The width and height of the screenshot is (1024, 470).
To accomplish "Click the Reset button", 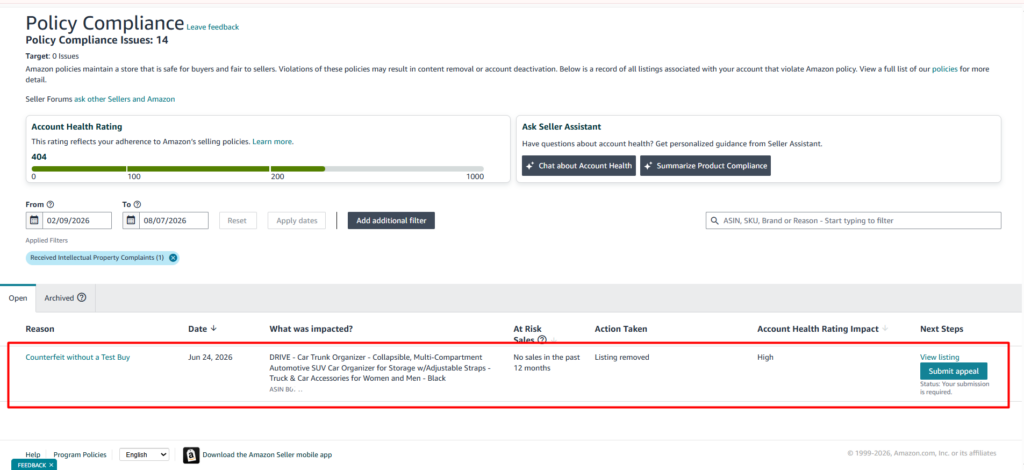I will tap(237, 221).
